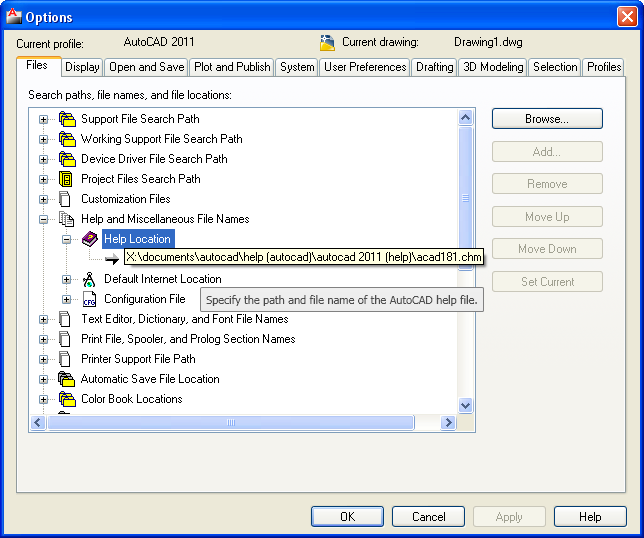Click the Working Support File Search Path folder icon

pyautogui.click(x=67, y=139)
